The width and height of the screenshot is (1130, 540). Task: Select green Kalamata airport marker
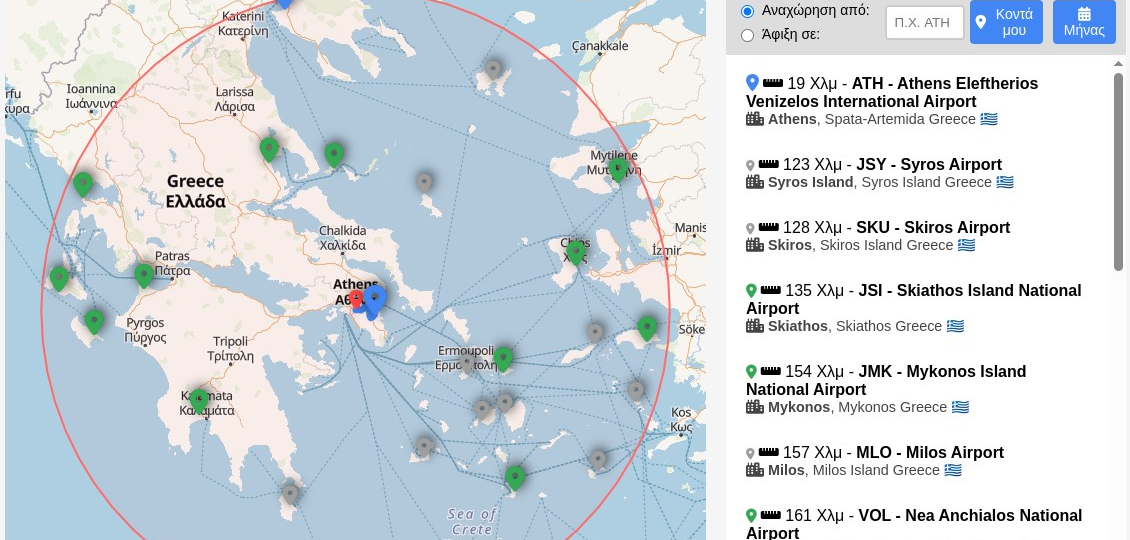pyautogui.click(x=199, y=401)
